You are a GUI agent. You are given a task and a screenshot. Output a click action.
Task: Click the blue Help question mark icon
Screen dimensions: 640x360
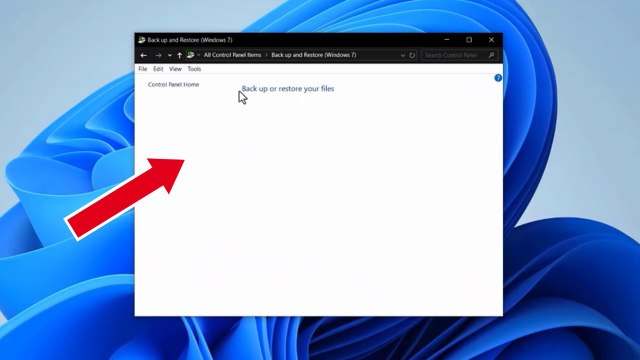click(x=498, y=78)
